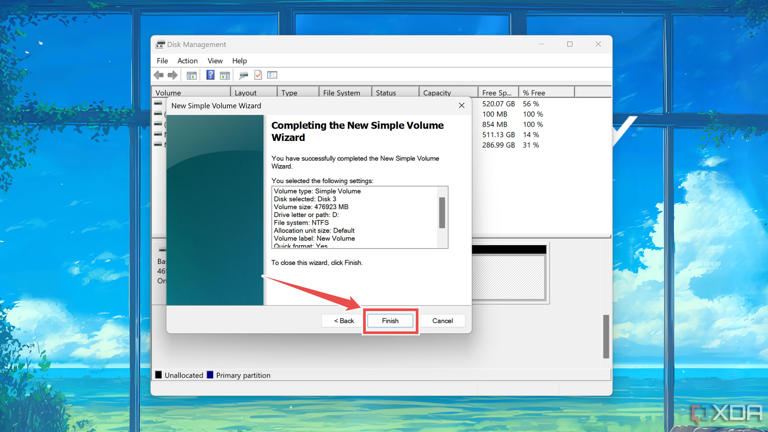Click the toolbar icon with red checkmark
Screen dimensions: 768x432
click(258, 75)
